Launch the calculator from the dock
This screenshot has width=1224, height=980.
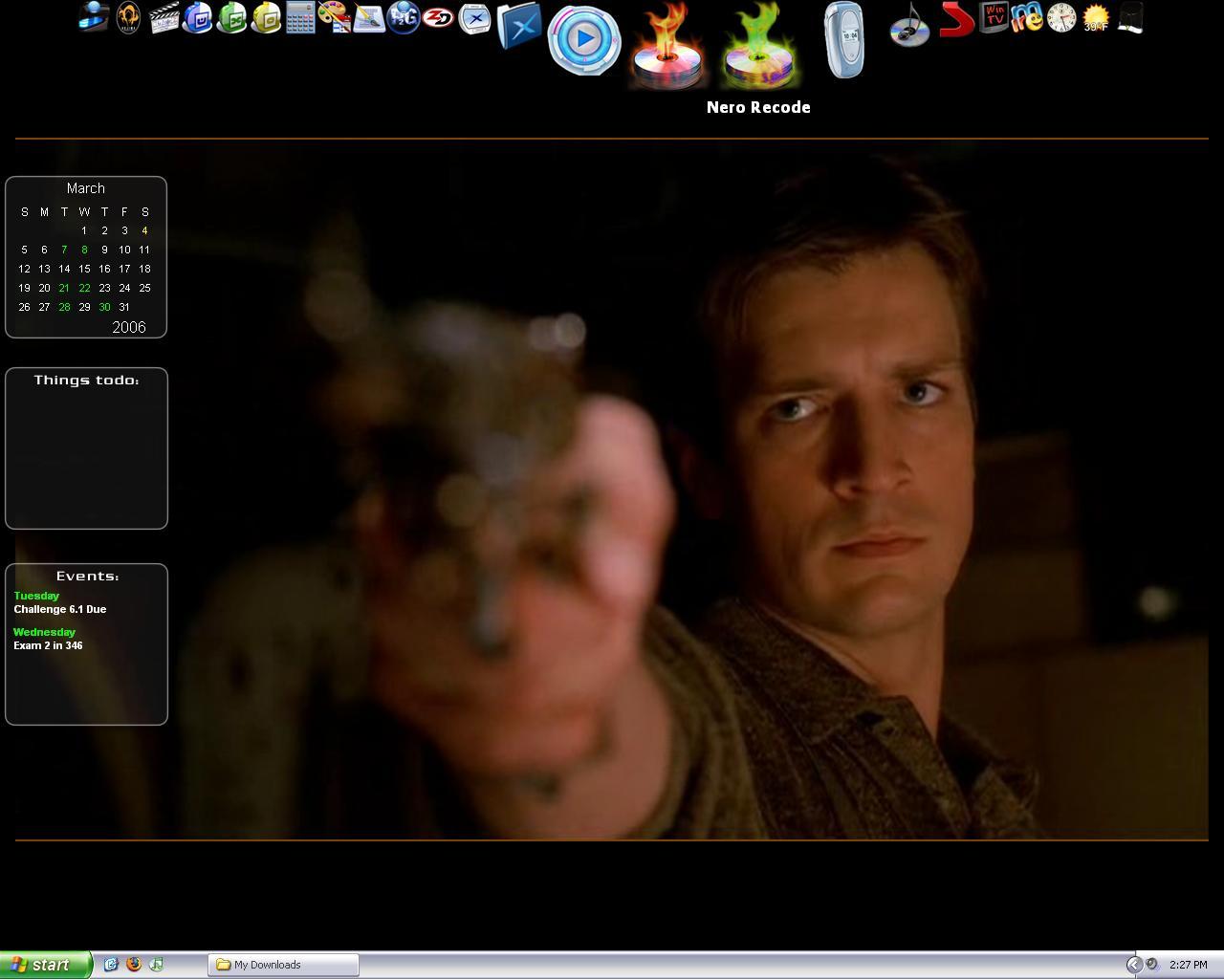(300, 17)
